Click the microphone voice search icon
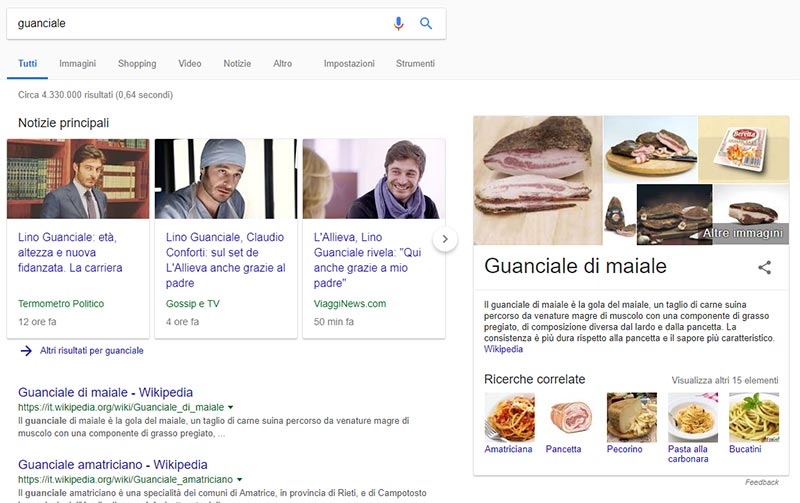 pyautogui.click(x=399, y=23)
